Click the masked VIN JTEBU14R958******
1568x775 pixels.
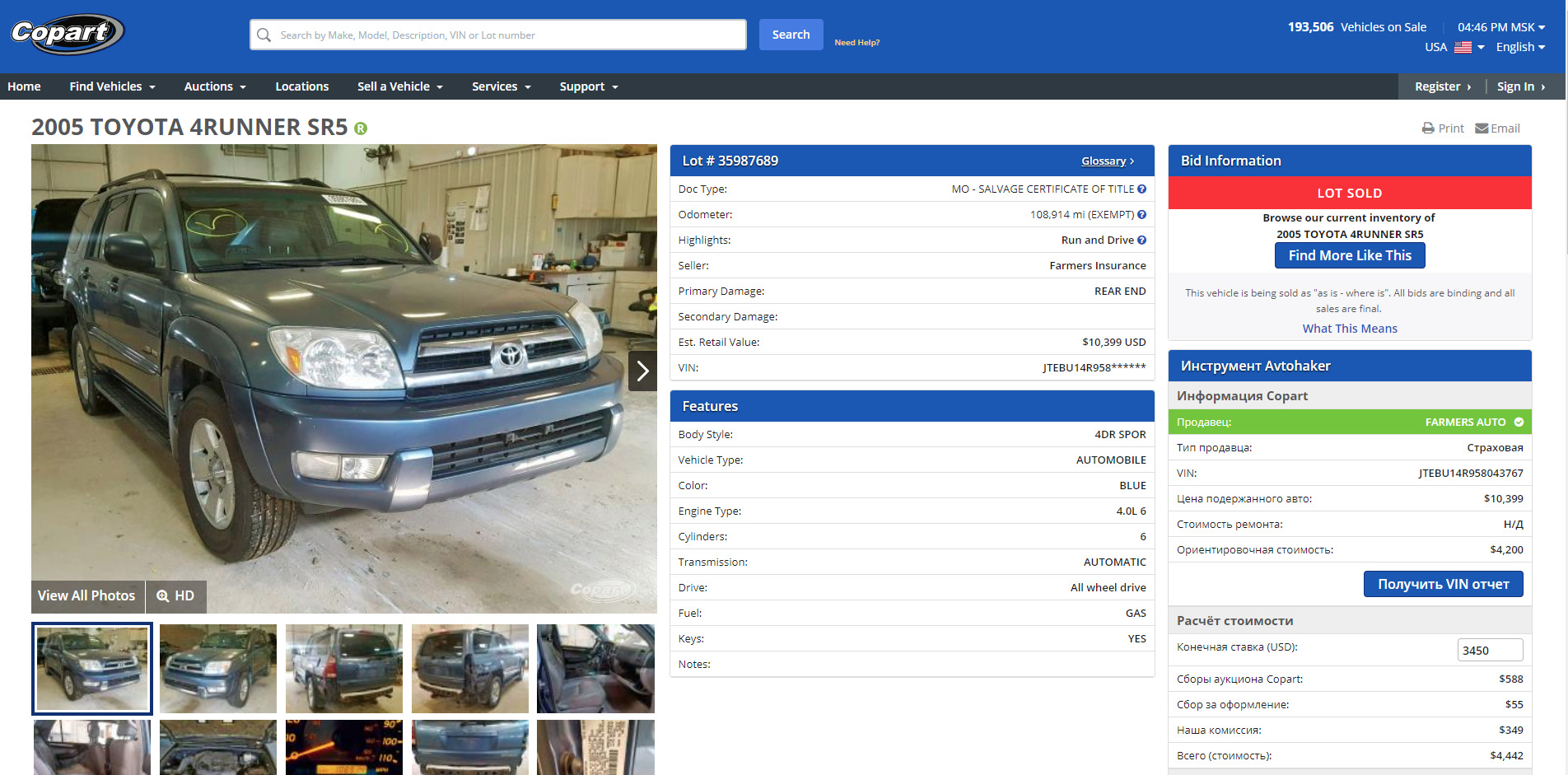pyautogui.click(x=1094, y=368)
